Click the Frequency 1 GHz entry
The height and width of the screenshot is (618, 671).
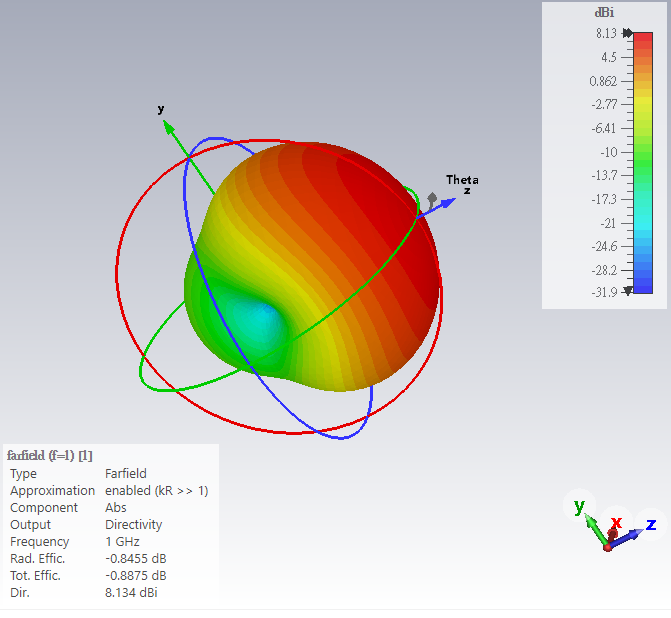pyautogui.click(x=129, y=541)
